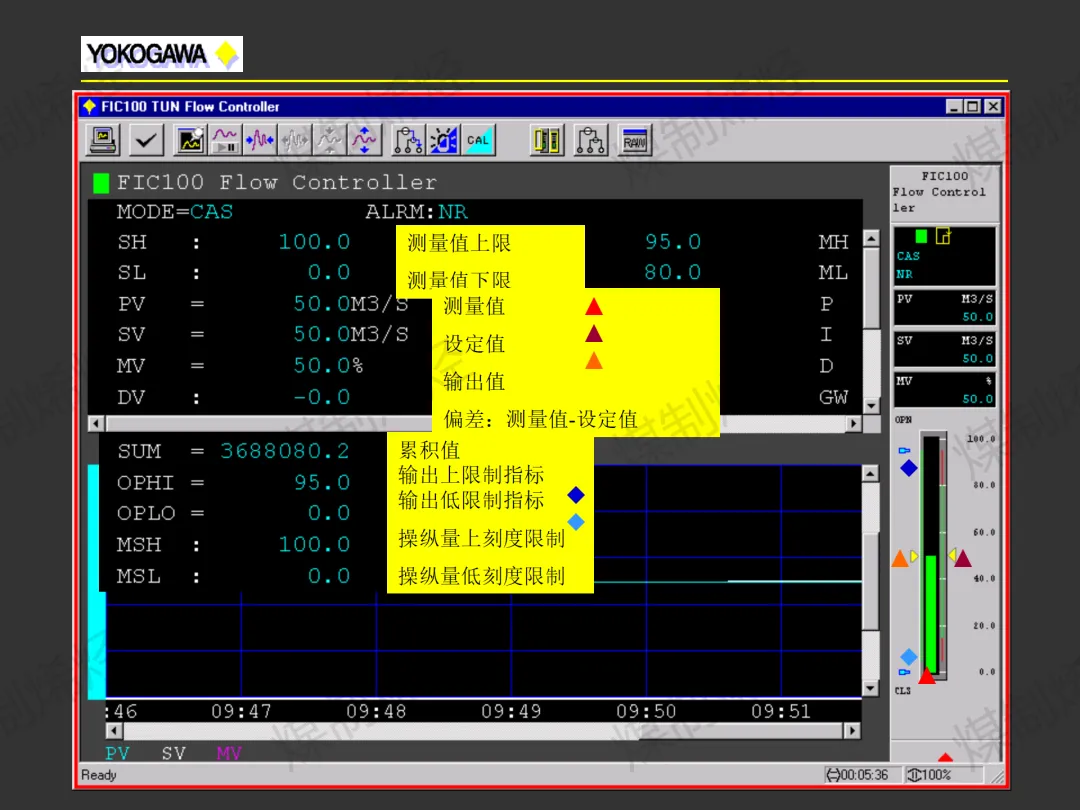Viewport: 1080px width, 810px height.
Task: Click the green PV bar on faceplate
Action: pos(931,614)
